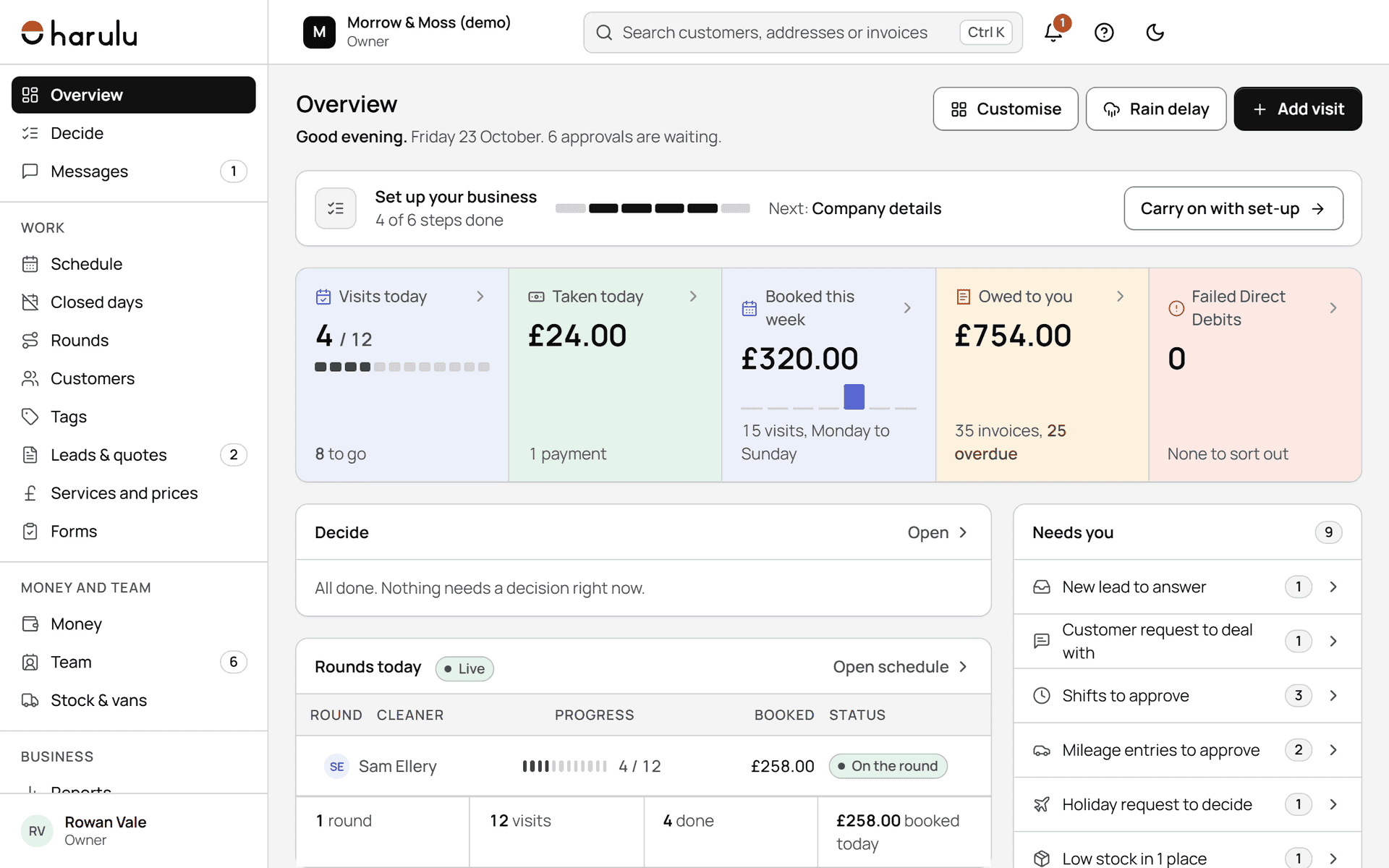Click the Visits today calendar icon
The height and width of the screenshot is (868, 1389).
click(x=323, y=297)
